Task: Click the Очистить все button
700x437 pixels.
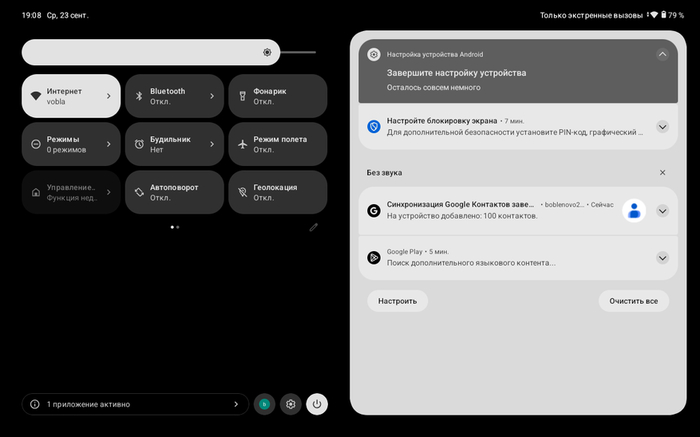Action: pyautogui.click(x=633, y=301)
